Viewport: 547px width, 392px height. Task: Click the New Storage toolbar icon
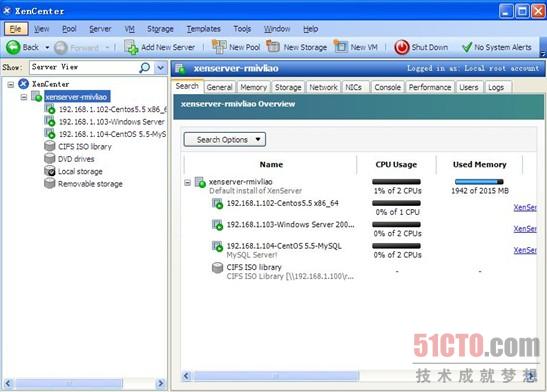point(273,46)
